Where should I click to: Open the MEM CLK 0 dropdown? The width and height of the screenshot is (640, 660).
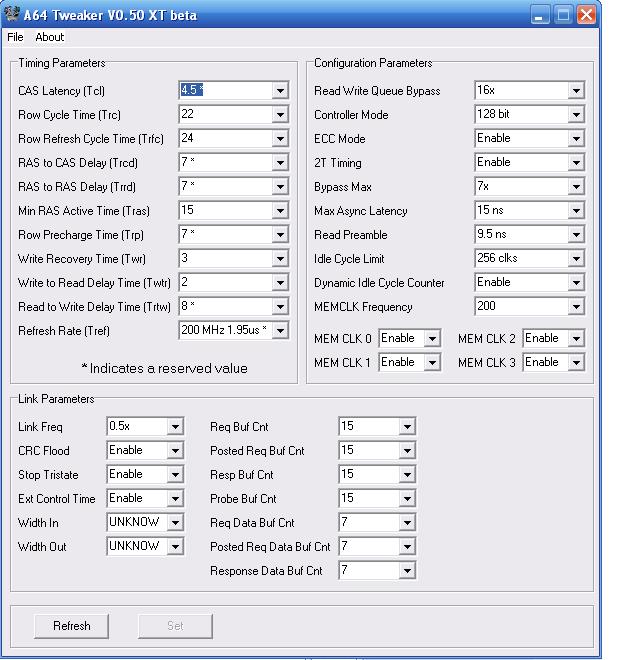click(x=432, y=338)
